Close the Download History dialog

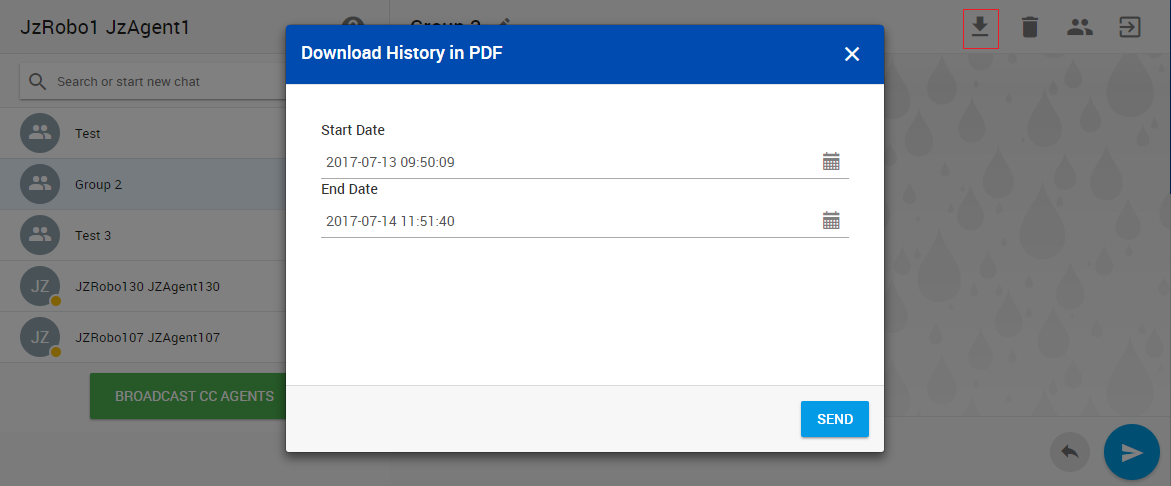[x=852, y=54]
